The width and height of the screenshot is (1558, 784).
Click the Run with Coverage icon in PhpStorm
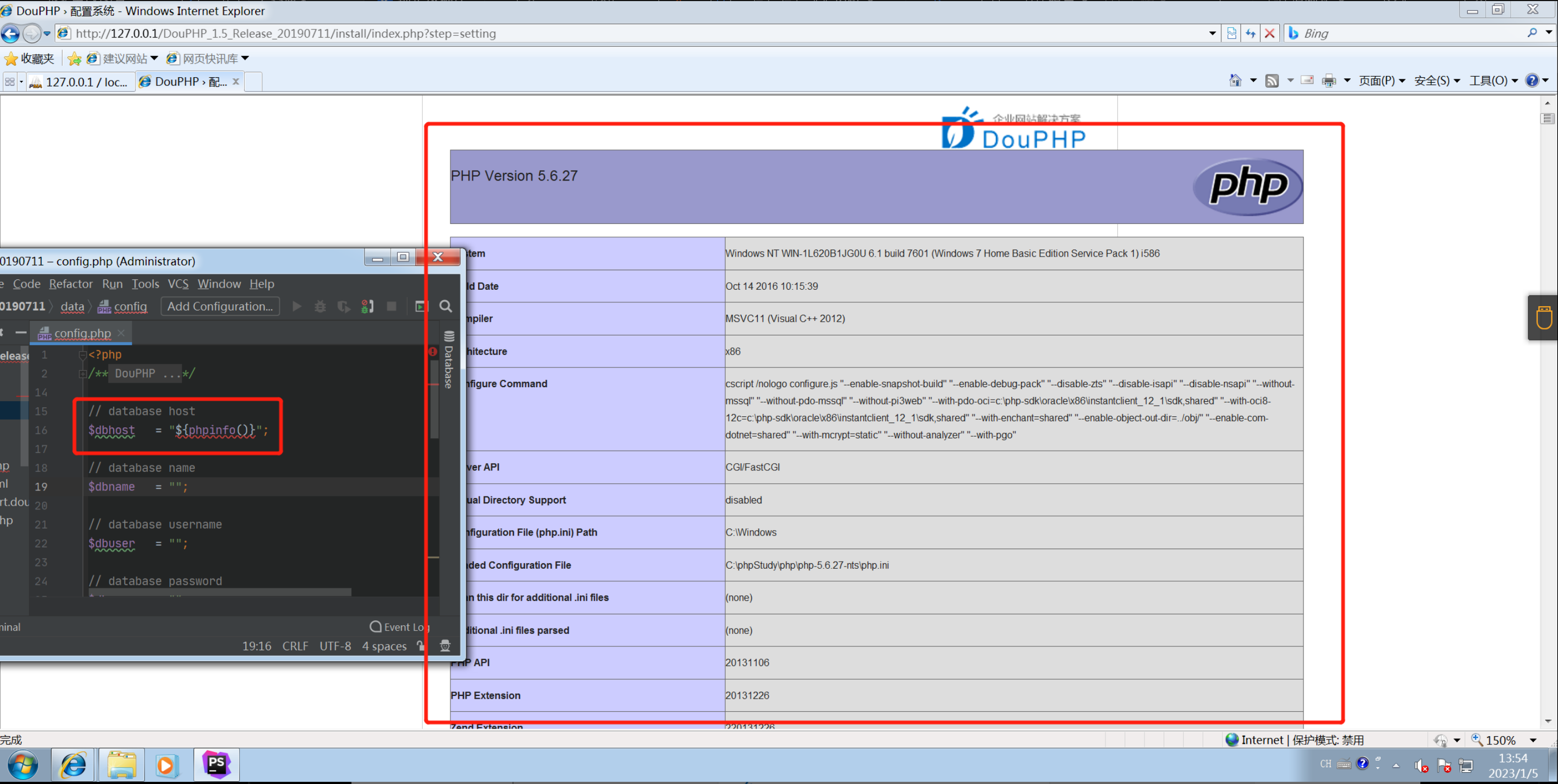[x=344, y=307]
